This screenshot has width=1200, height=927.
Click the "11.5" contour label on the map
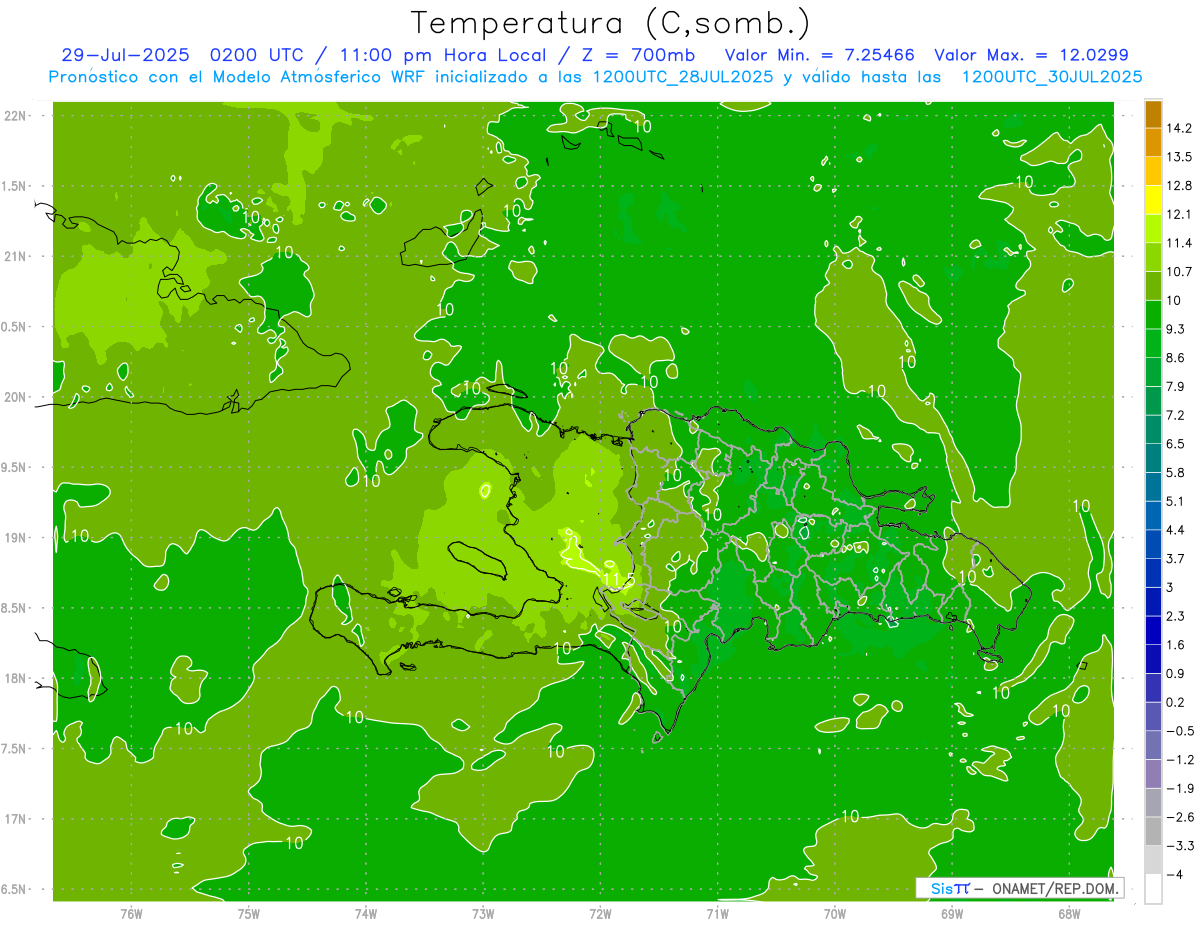(x=618, y=580)
